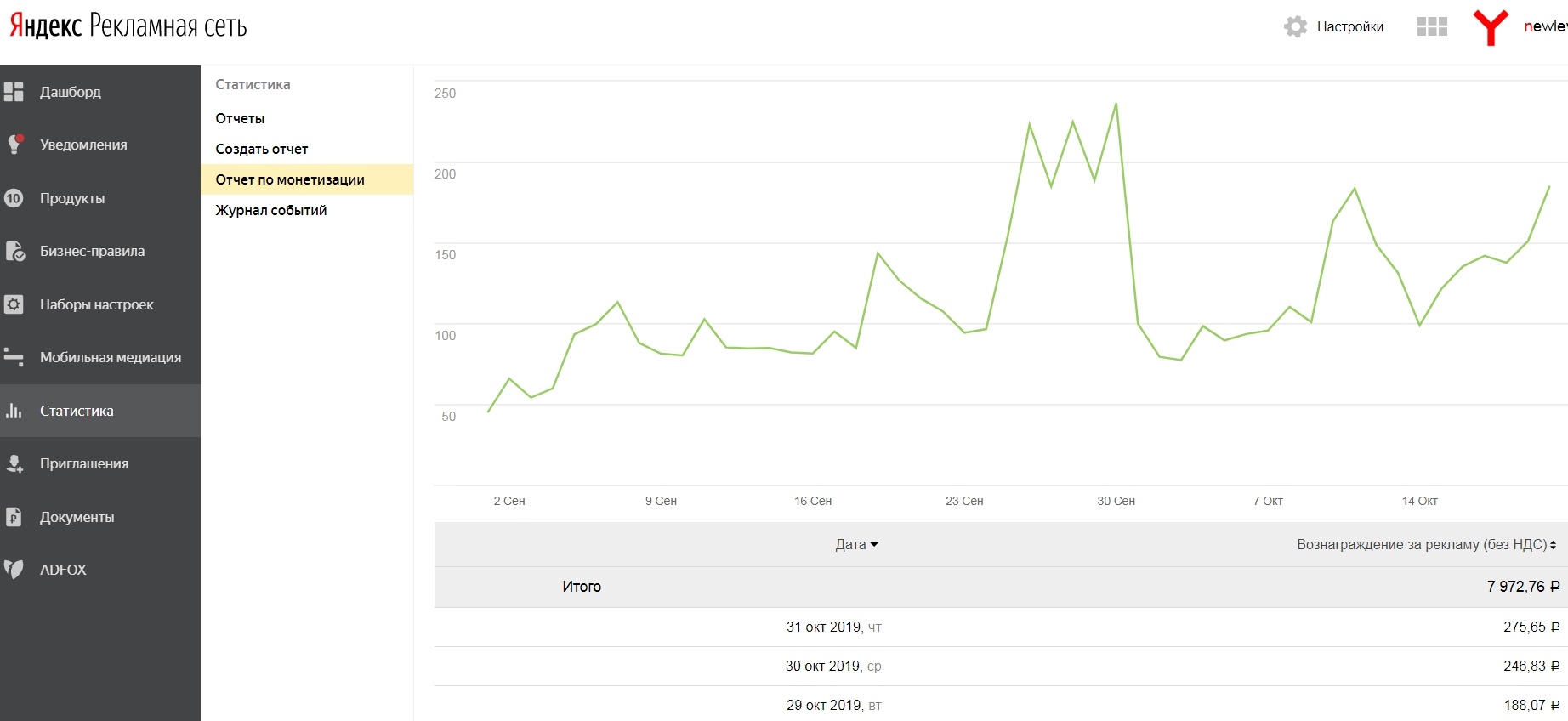The height and width of the screenshot is (721, 1568).
Task: Sort by Вознаграждение за рекламу column
Action: (1426, 544)
